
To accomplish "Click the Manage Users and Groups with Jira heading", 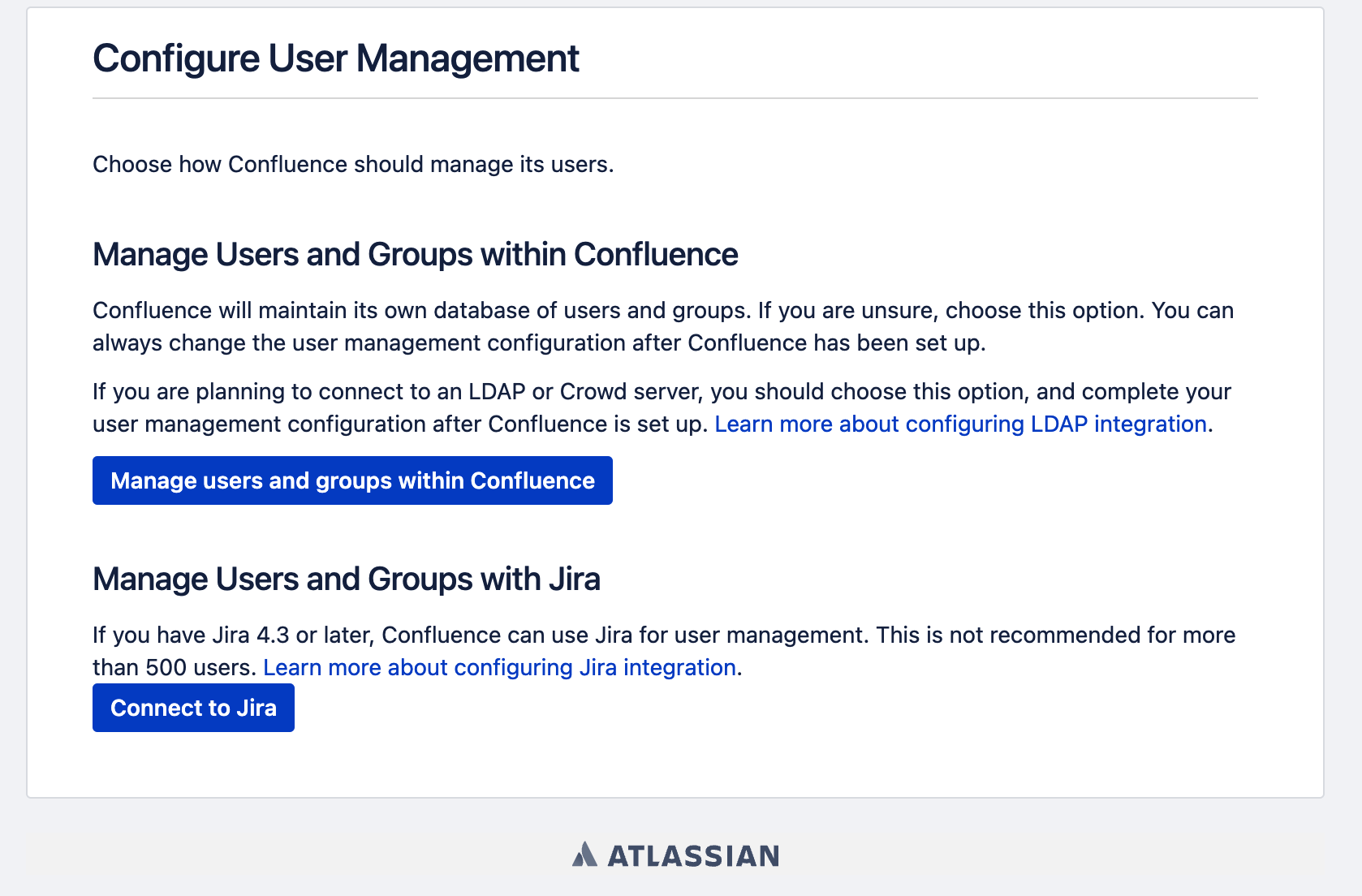I will coord(347,579).
